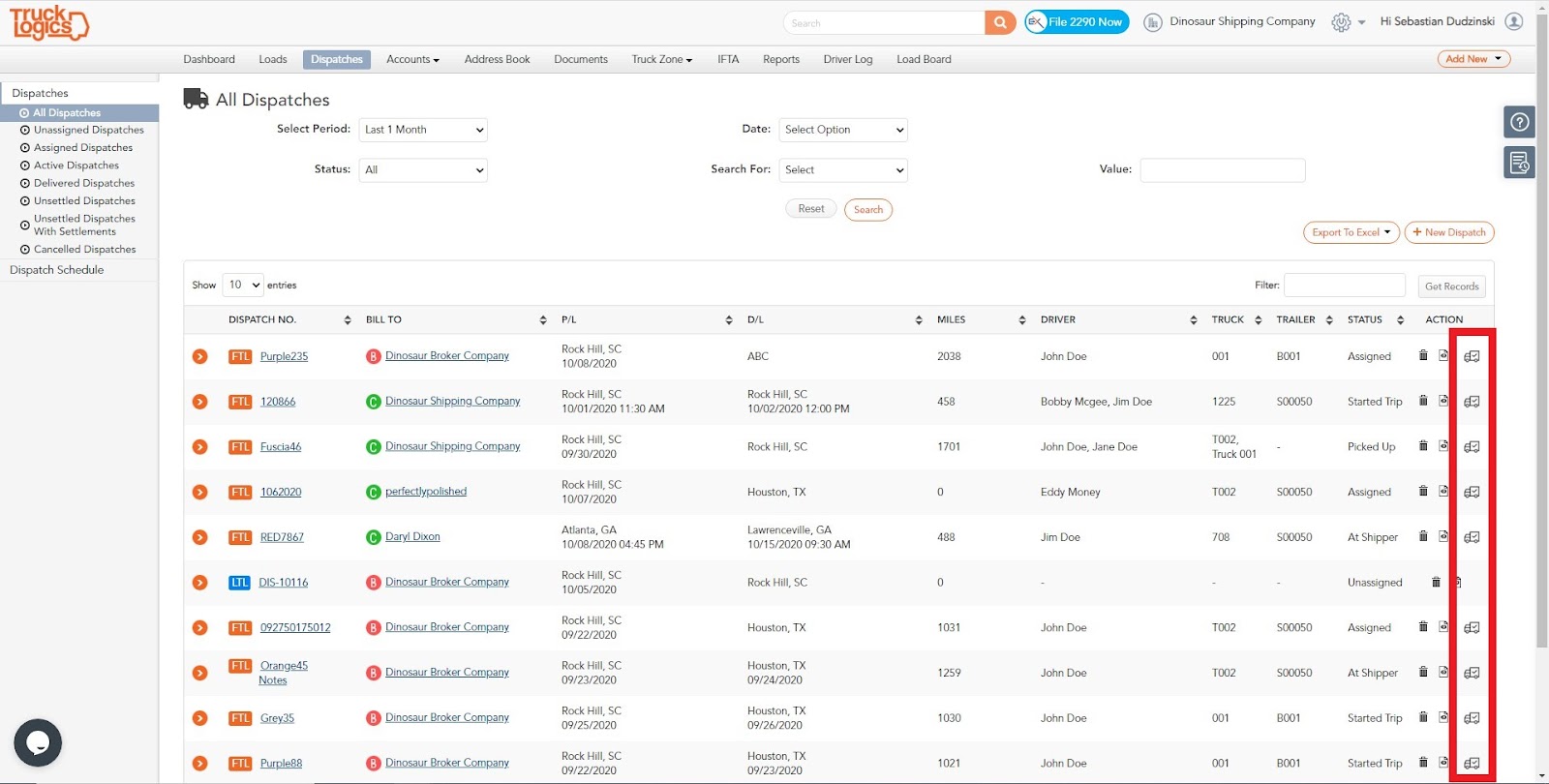Switch to the Reports page
This screenshot has height=784, width=1549.
coord(781,59)
